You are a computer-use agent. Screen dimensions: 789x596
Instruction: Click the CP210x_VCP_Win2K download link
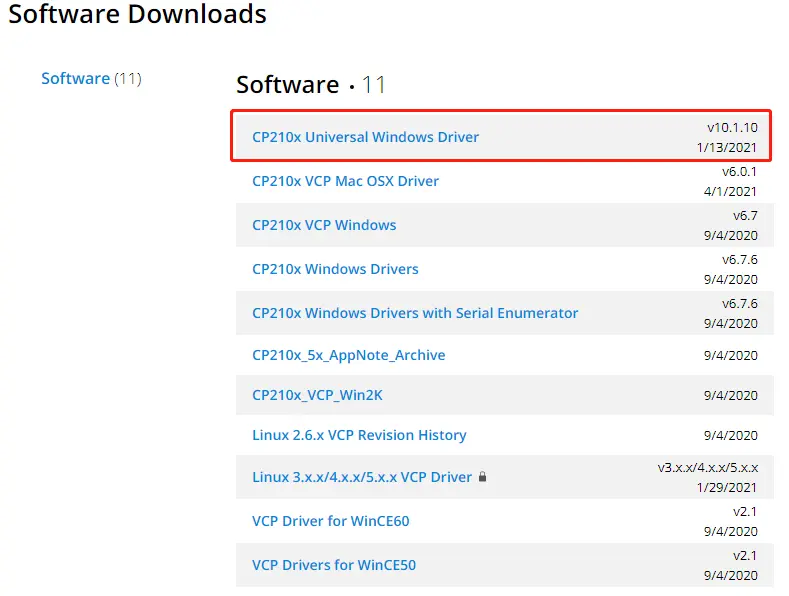[x=317, y=395]
